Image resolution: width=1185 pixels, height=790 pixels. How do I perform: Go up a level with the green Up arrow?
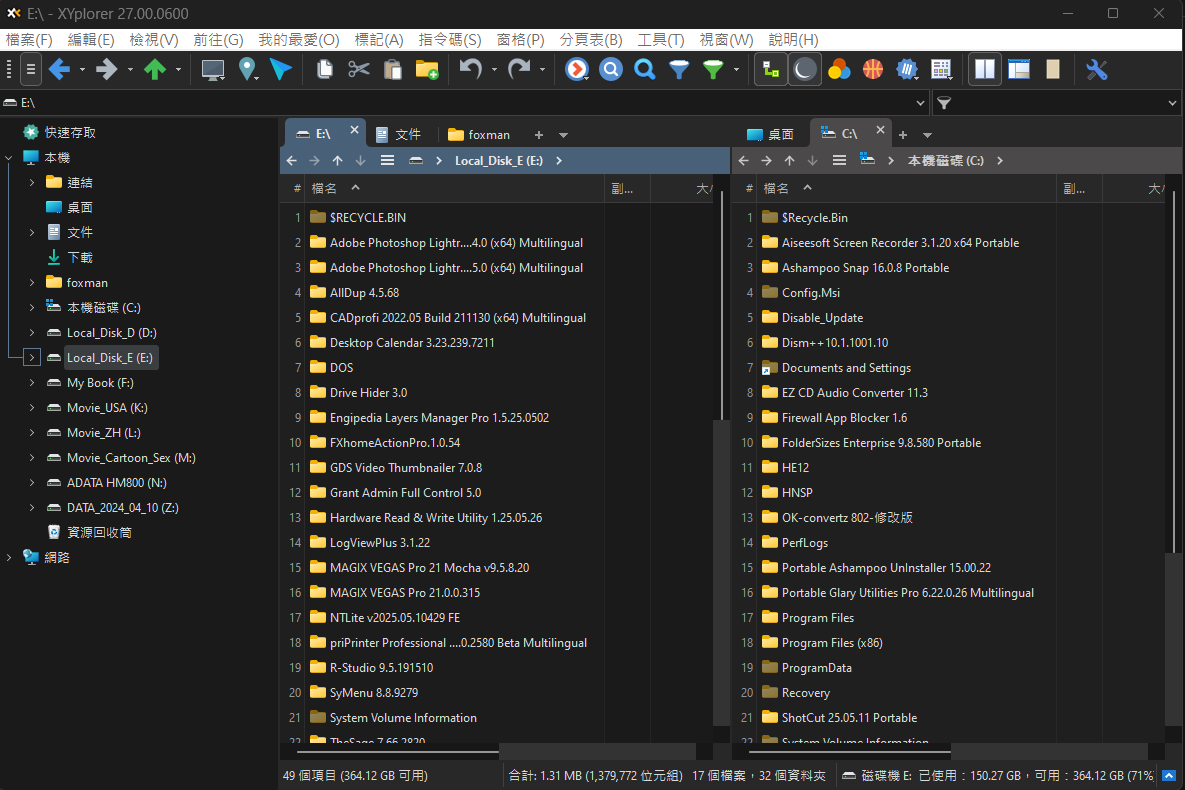(x=155, y=70)
